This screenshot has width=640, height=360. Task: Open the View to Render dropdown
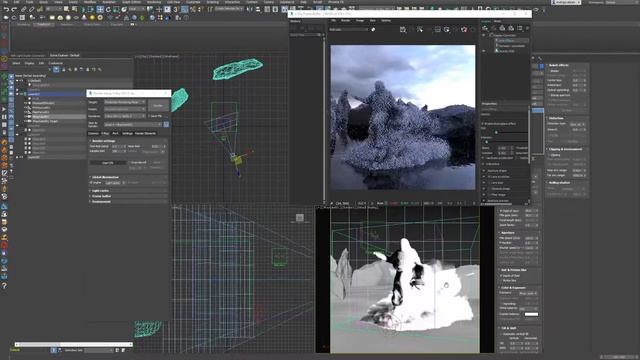(x=133, y=124)
